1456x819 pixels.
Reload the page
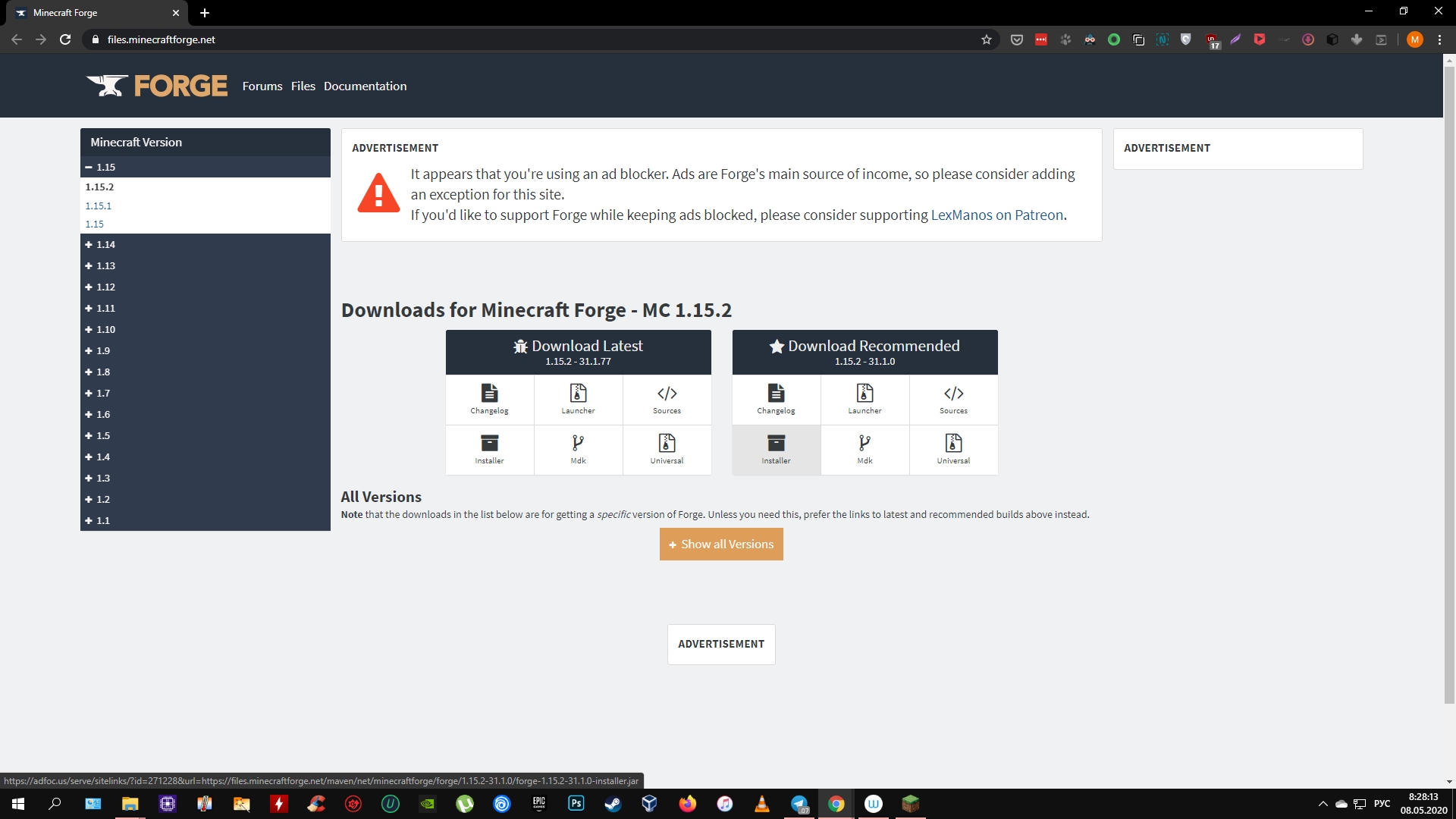[x=65, y=39]
